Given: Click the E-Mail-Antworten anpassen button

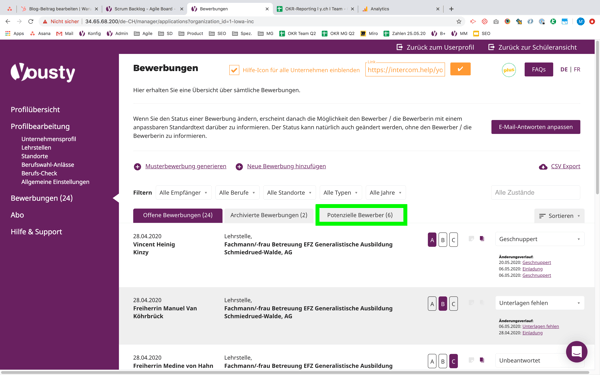Looking at the screenshot, I should [x=536, y=127].
